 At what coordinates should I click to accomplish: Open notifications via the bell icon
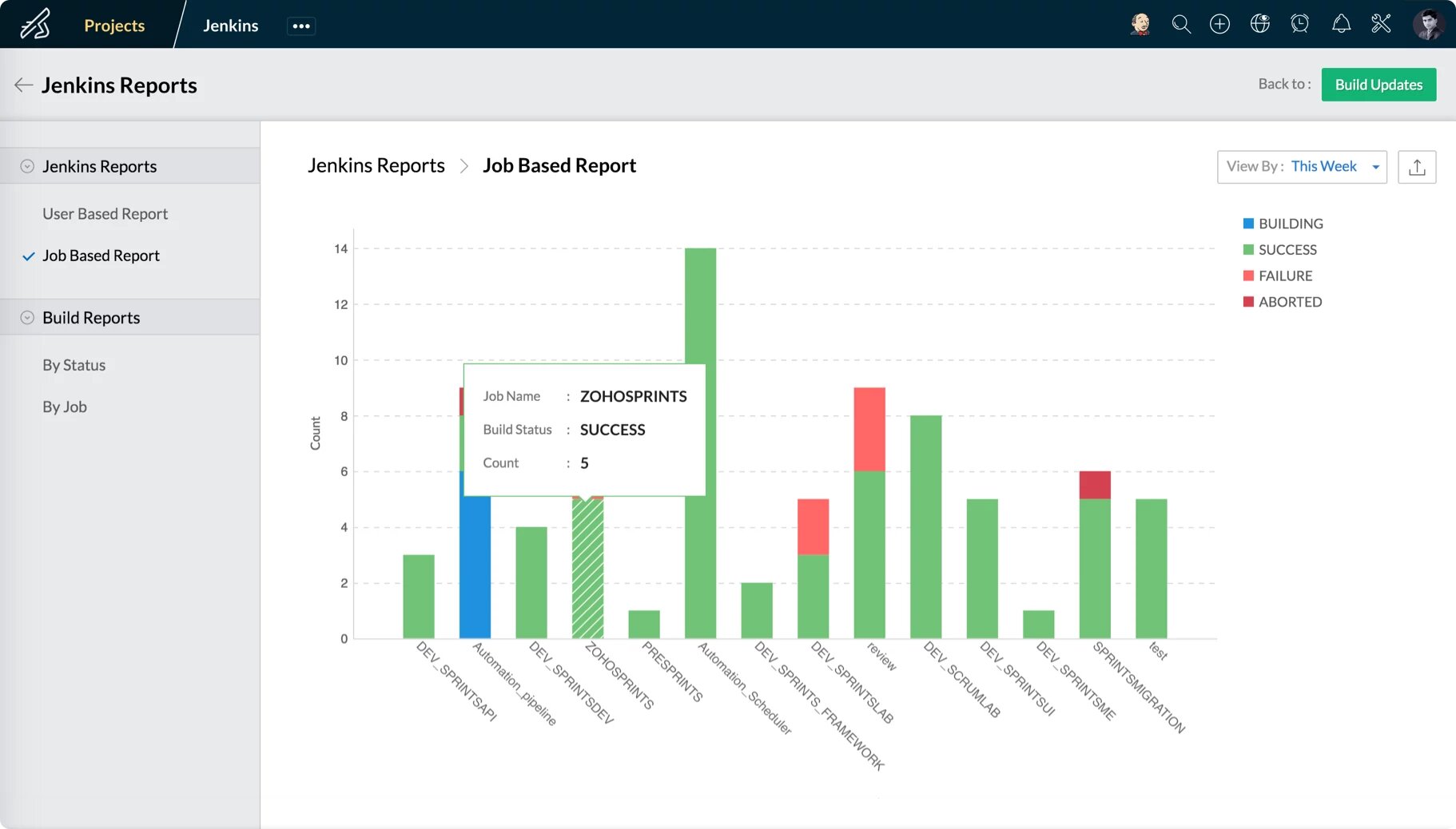click(x=1340, y=24)
